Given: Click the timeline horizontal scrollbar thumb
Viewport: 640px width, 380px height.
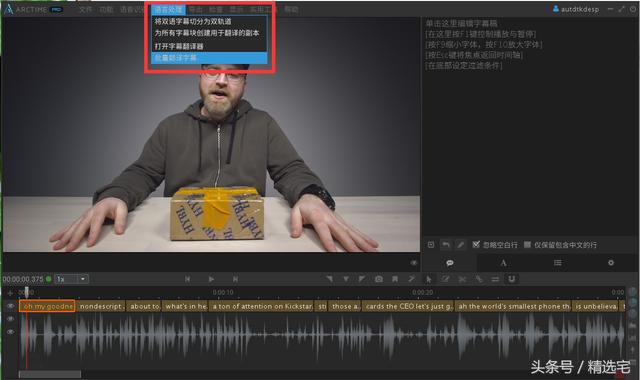Looking at the screenshot, I should 50,374.
